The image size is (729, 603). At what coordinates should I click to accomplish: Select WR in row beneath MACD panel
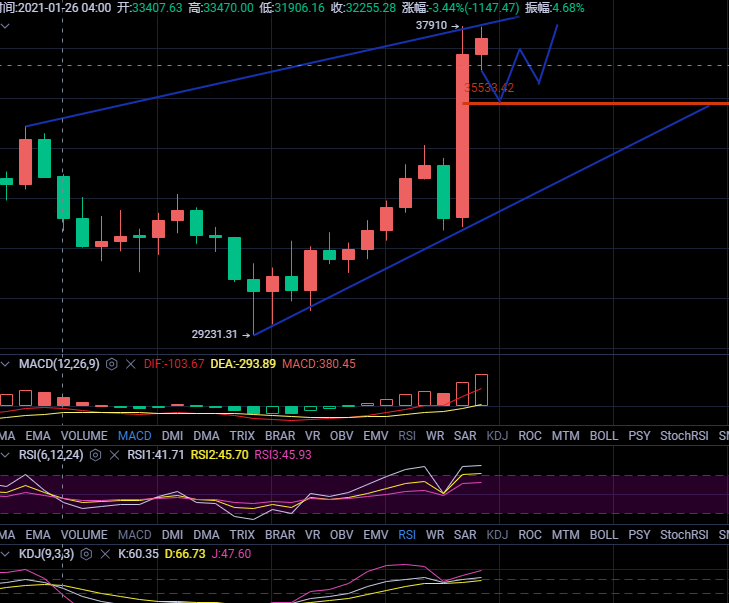click(x=435, y=436)
